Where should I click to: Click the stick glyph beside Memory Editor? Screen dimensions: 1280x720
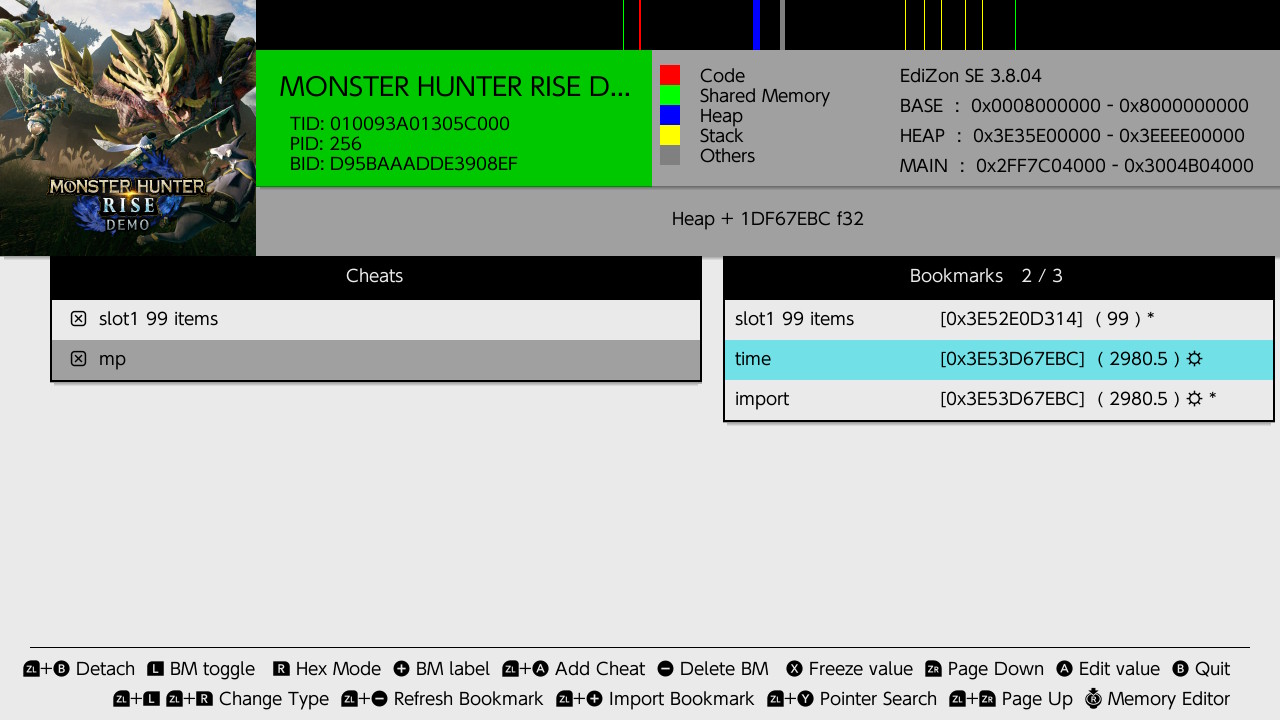click(x=1093, y=698)
